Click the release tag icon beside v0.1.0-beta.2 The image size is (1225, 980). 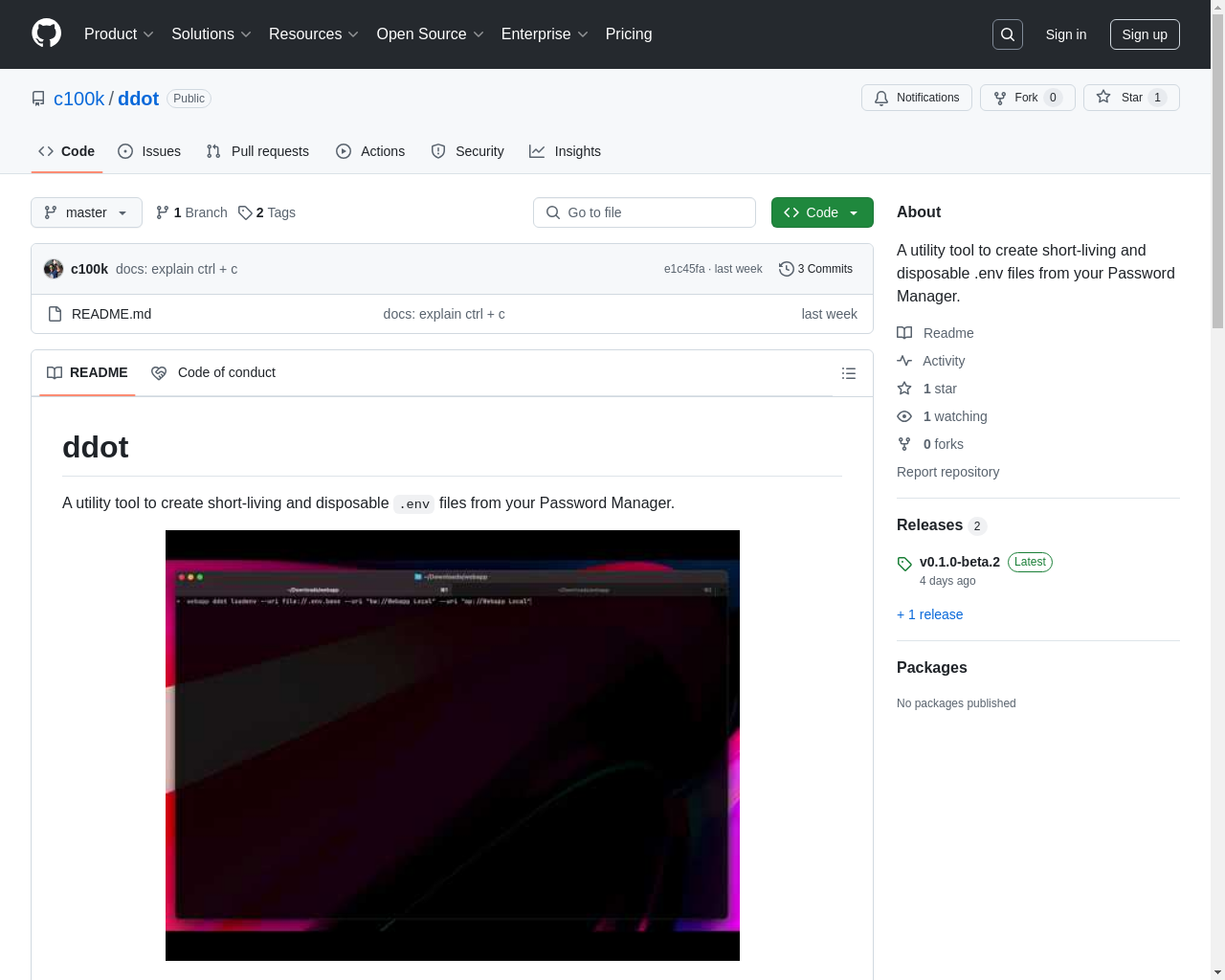pyautogui.click(x=904, y=564)
